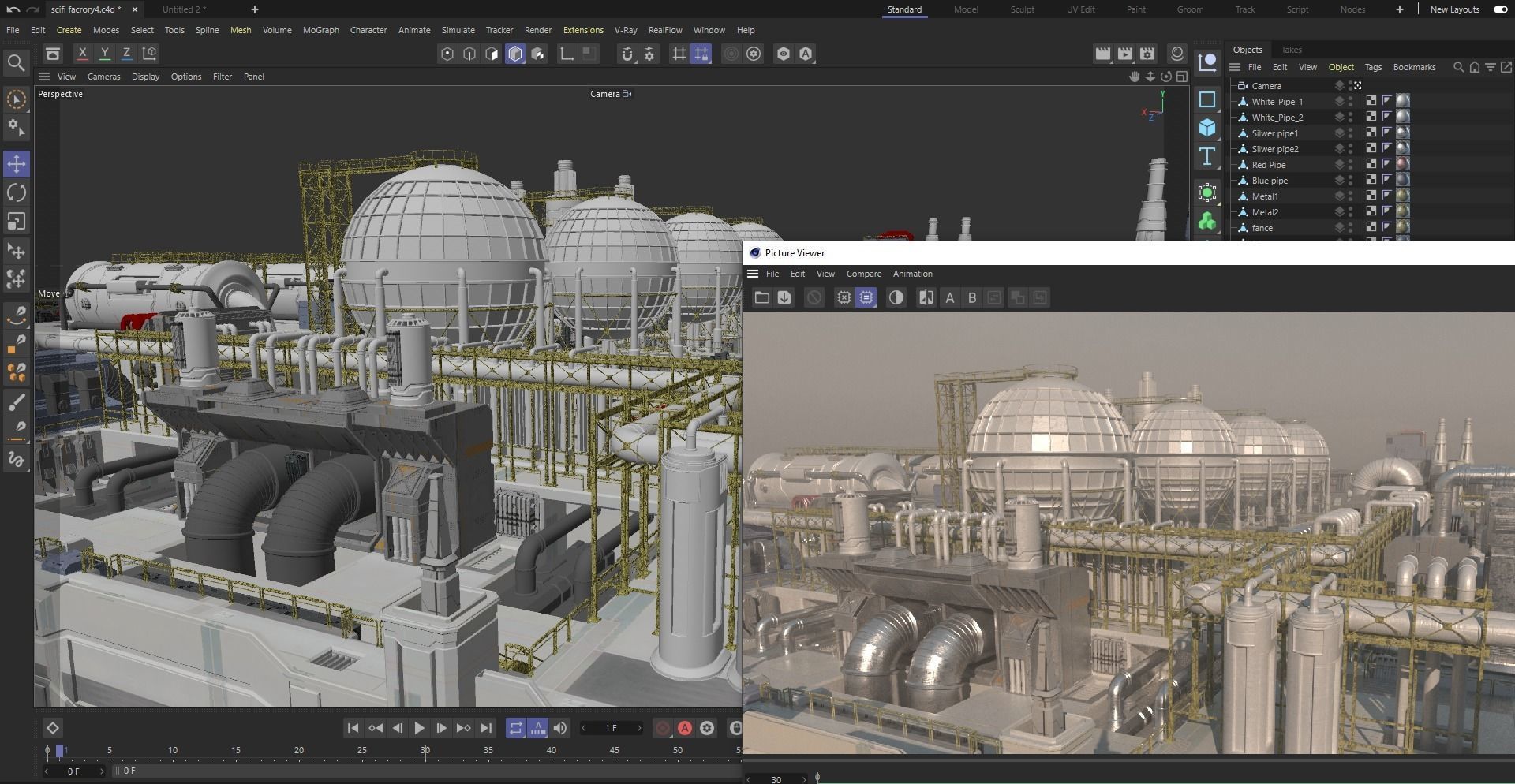Viewport: 1515px width, 784px height.
Task: Add a Cube primitive from palette
Action: 1207,127
